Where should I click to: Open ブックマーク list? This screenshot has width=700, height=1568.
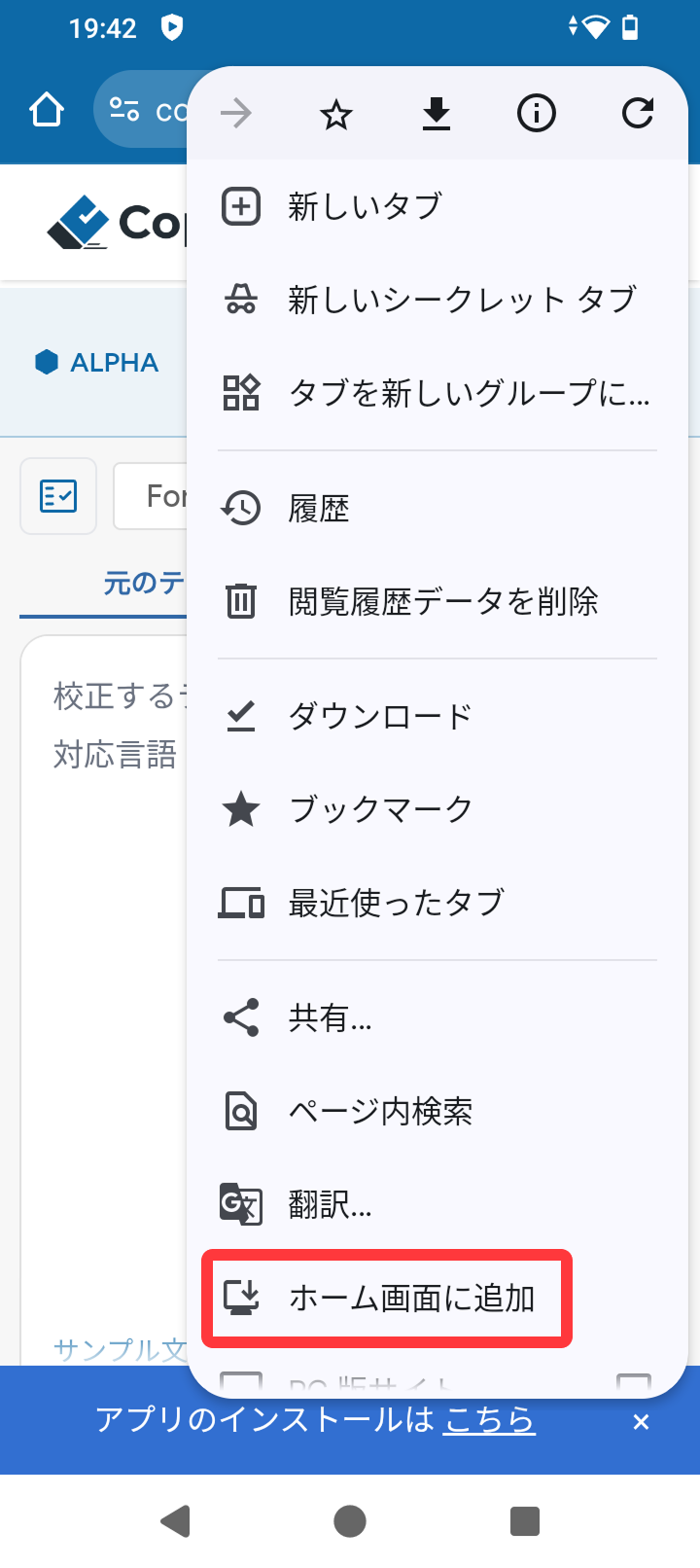tap(380, 809)
